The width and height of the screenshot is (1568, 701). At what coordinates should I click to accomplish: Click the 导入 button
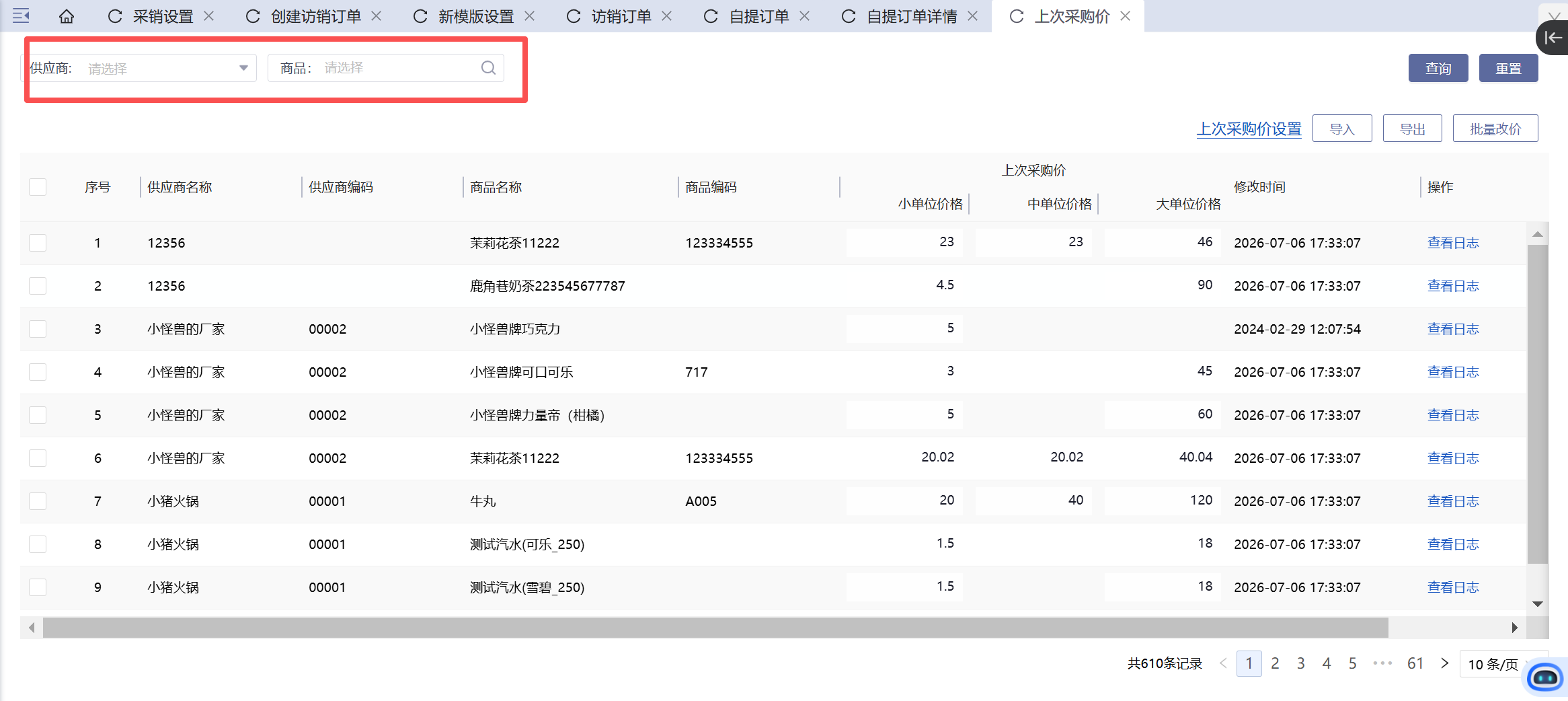[1342, 128]
